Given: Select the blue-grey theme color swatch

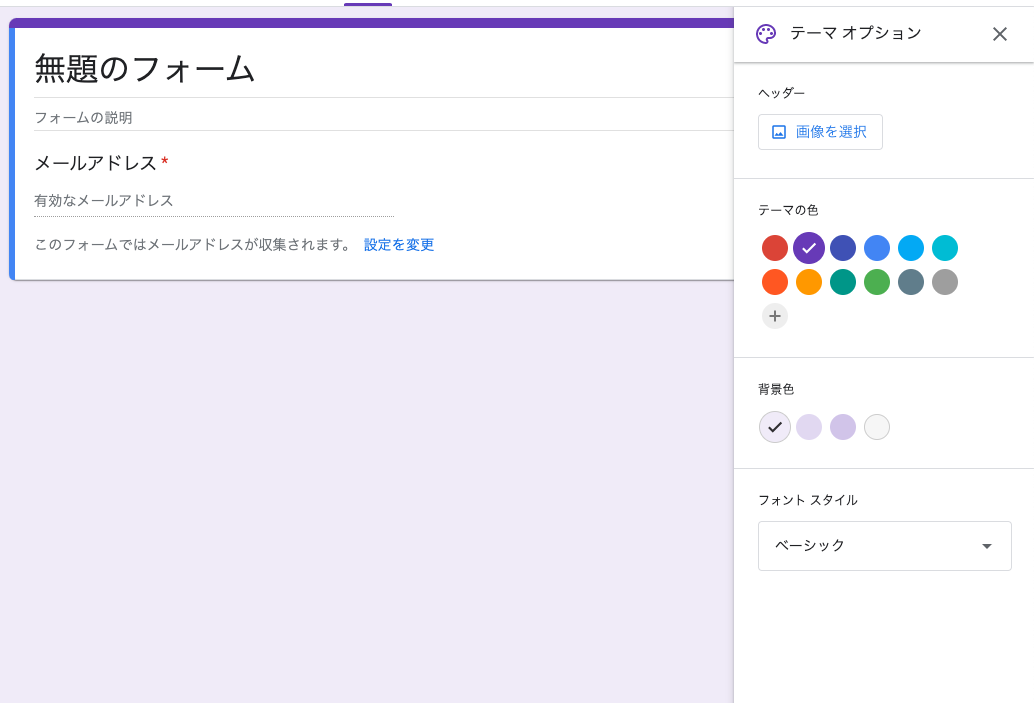Looking at the screenshot, I should [x=911, y=282].
